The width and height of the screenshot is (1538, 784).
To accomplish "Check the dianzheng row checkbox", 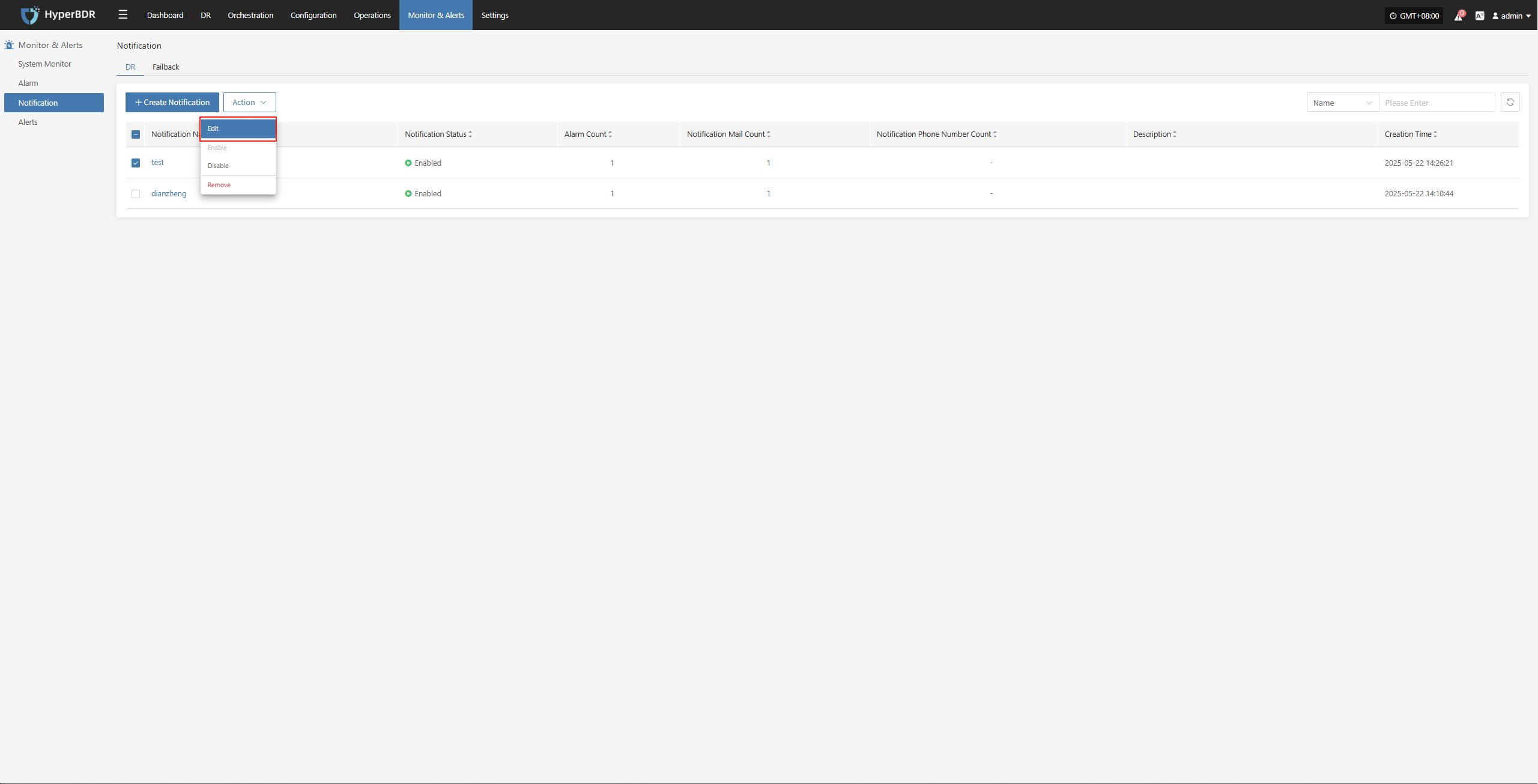I will (x=136, y=194).
